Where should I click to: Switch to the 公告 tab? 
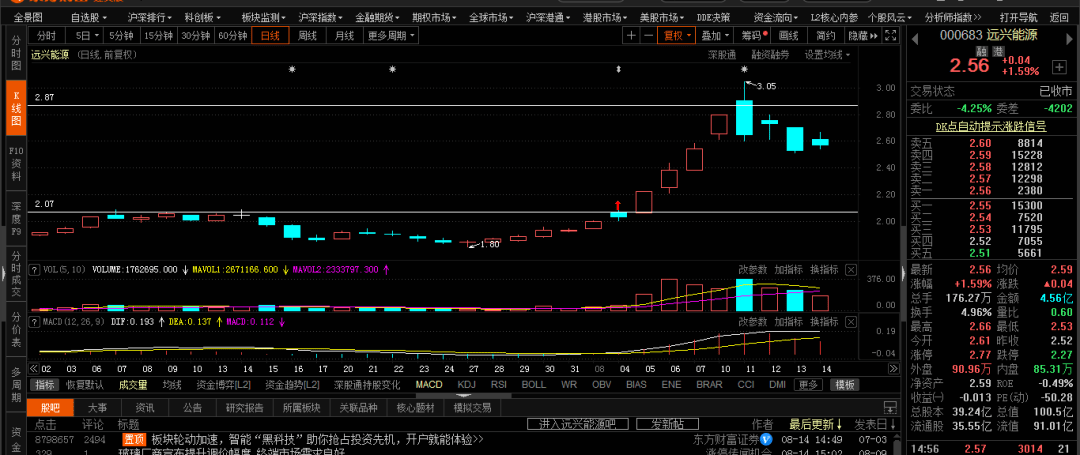(192, 408)
